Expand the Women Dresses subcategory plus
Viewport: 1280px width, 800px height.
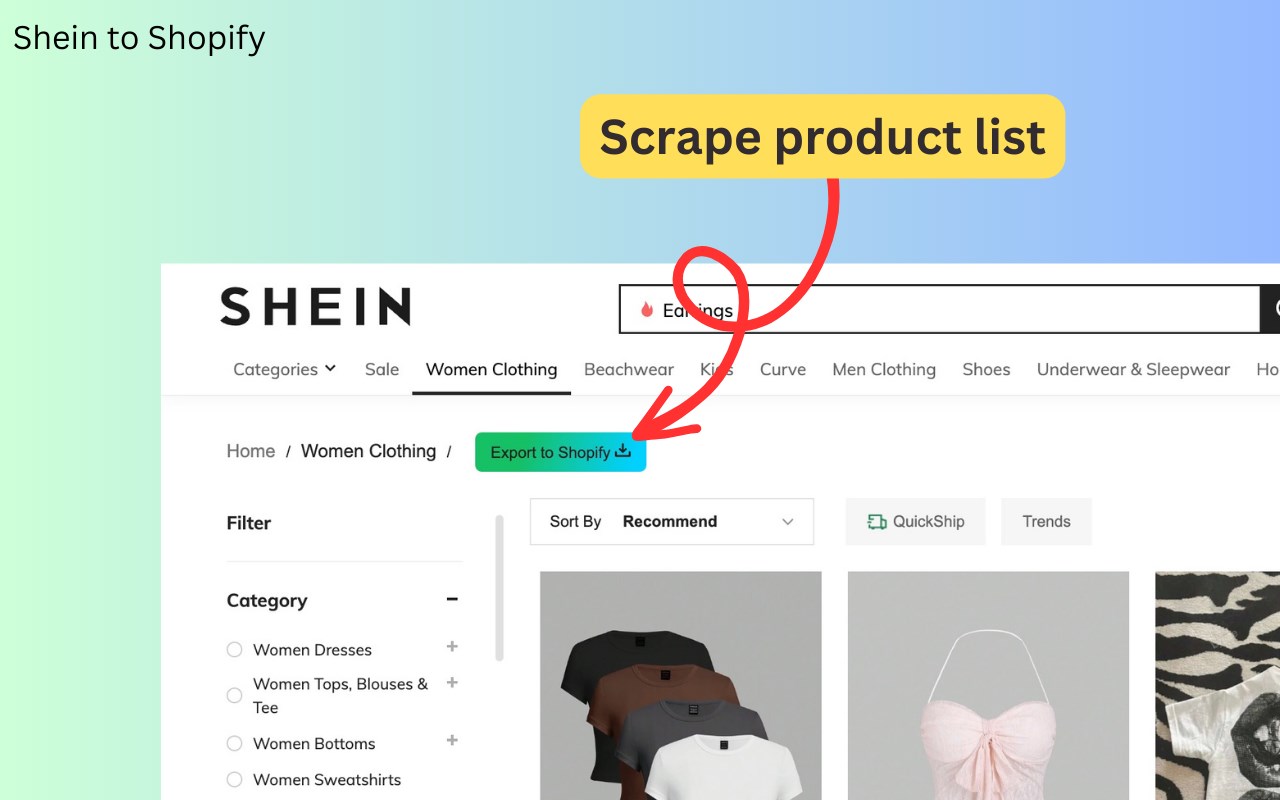(x=452, y=647)
